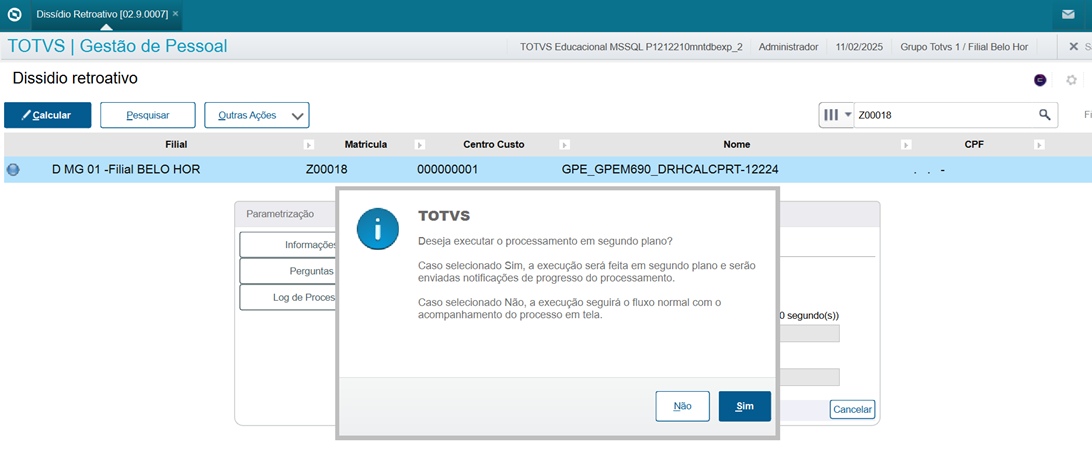
Task: Click the Administrador user label in header
Action: 788,47
